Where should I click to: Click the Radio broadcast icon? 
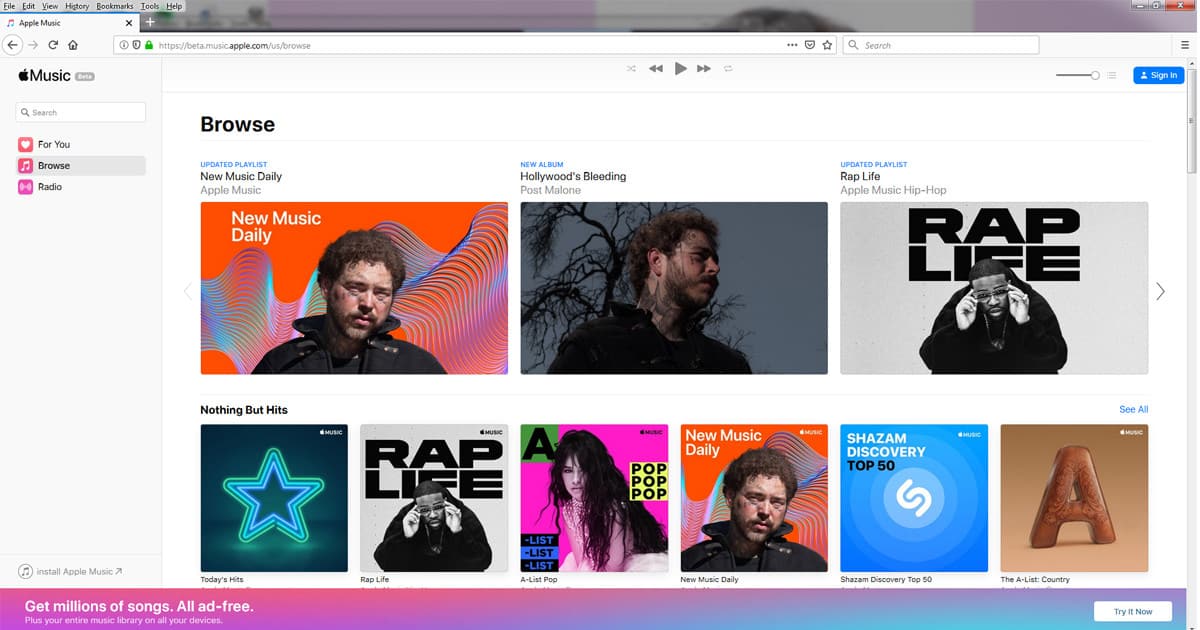pyautogui.click(x=26, y=187)
